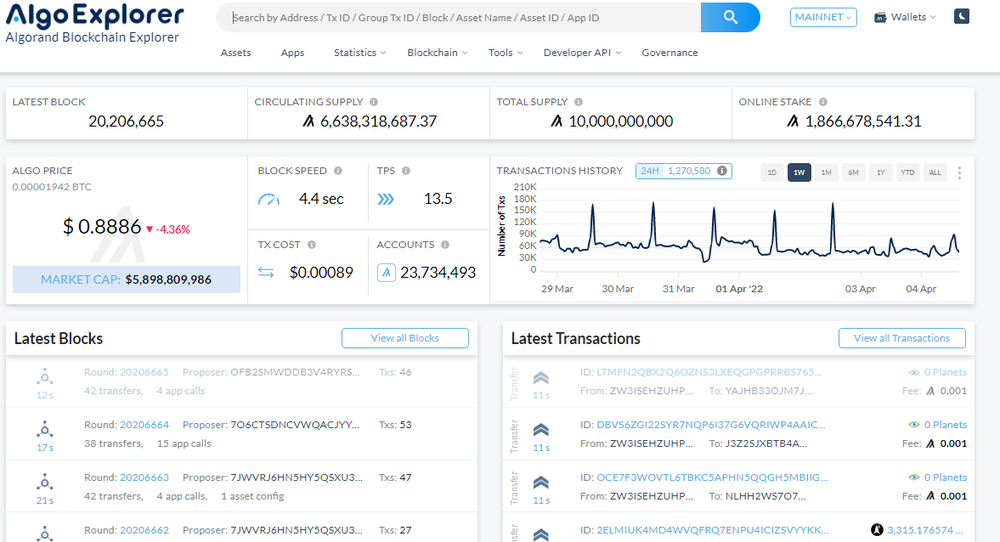1000x542 pixels.
Task: Click the TX cost swap arrows icon
Action: pyautogui.click(x=266, y=273)
